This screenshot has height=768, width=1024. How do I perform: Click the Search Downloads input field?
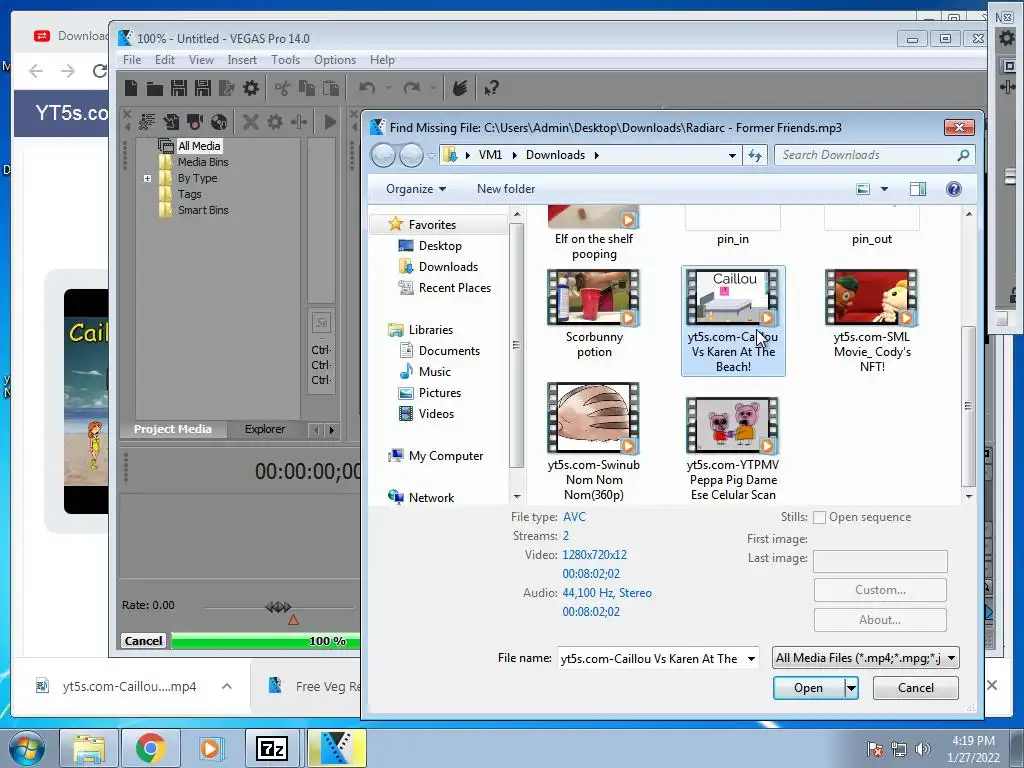pyautogui.click(x=866, y=155)
